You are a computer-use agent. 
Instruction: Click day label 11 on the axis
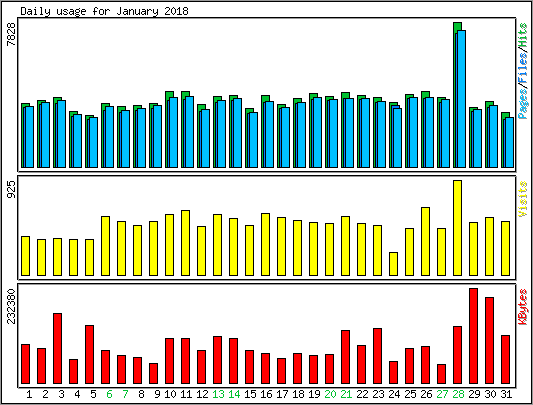click(x=186, y=394)
